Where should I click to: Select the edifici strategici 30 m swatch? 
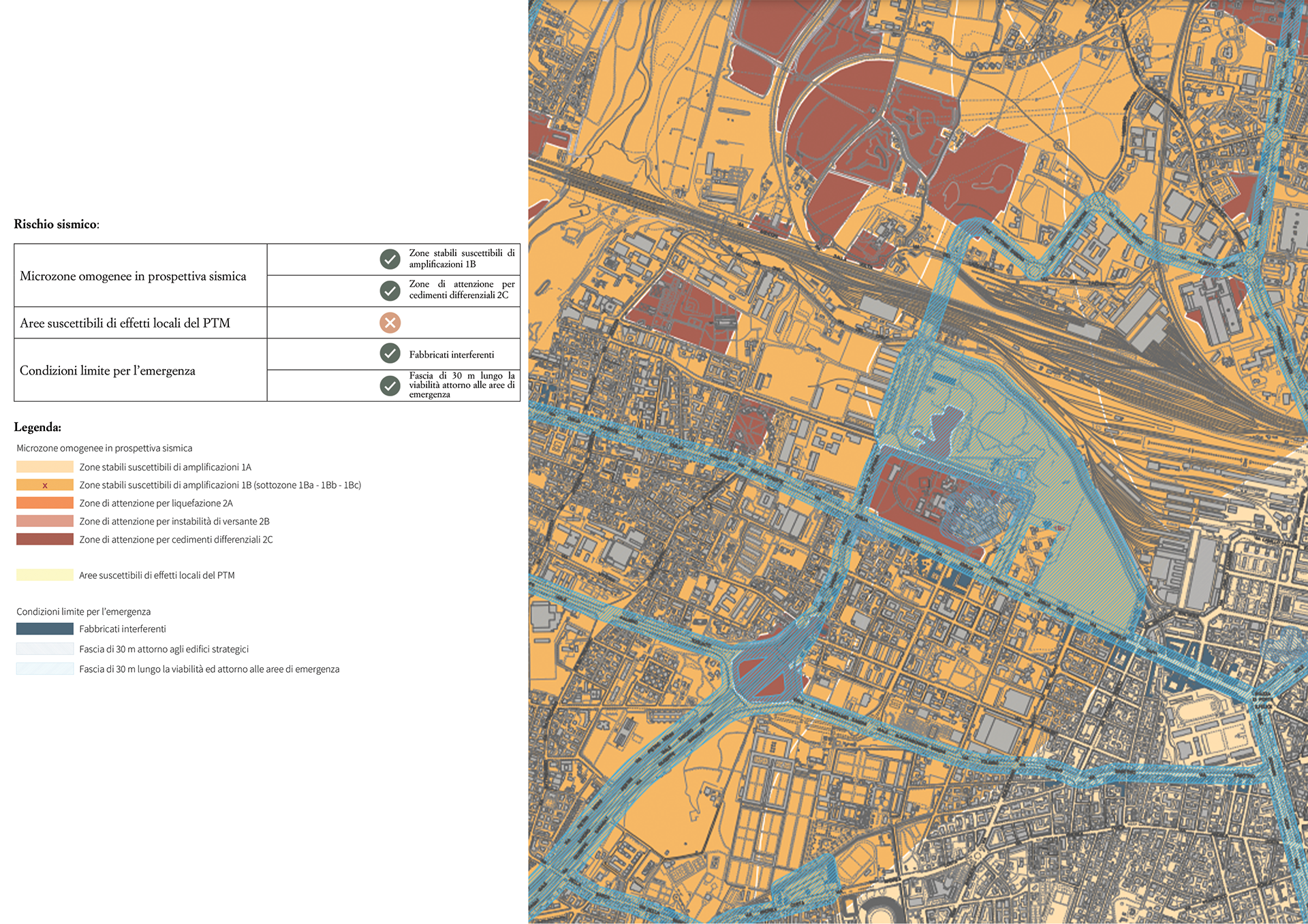coord(45,649)
